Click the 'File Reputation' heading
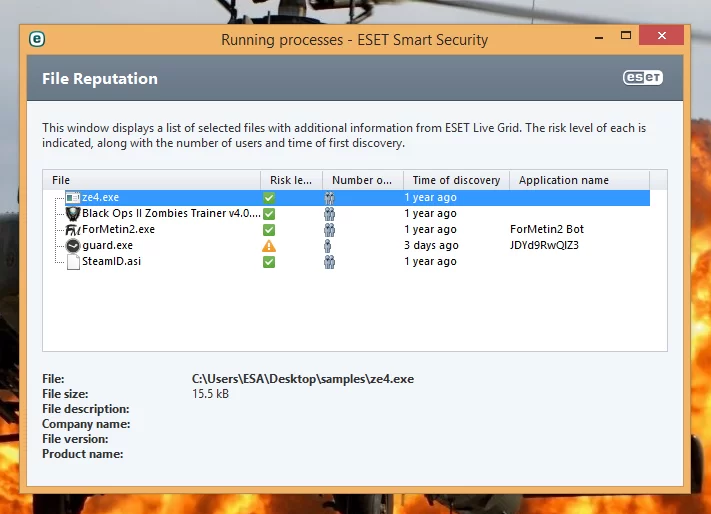The width and height of the screenshot is (711, 514). pyautogui.click(x=100, y=79)
